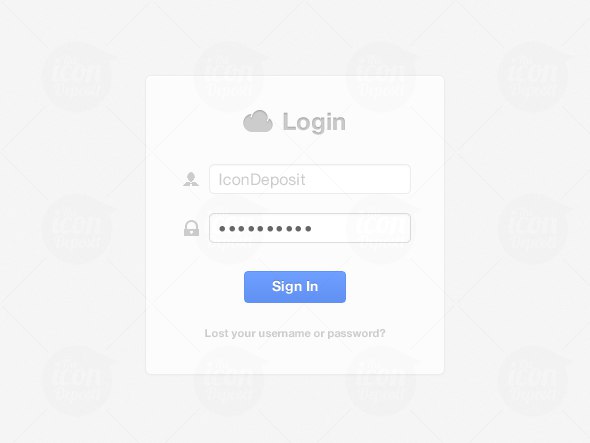590x443 pixels.
Task: Submit the form using Sign In
Action: [x=295, y=287]
